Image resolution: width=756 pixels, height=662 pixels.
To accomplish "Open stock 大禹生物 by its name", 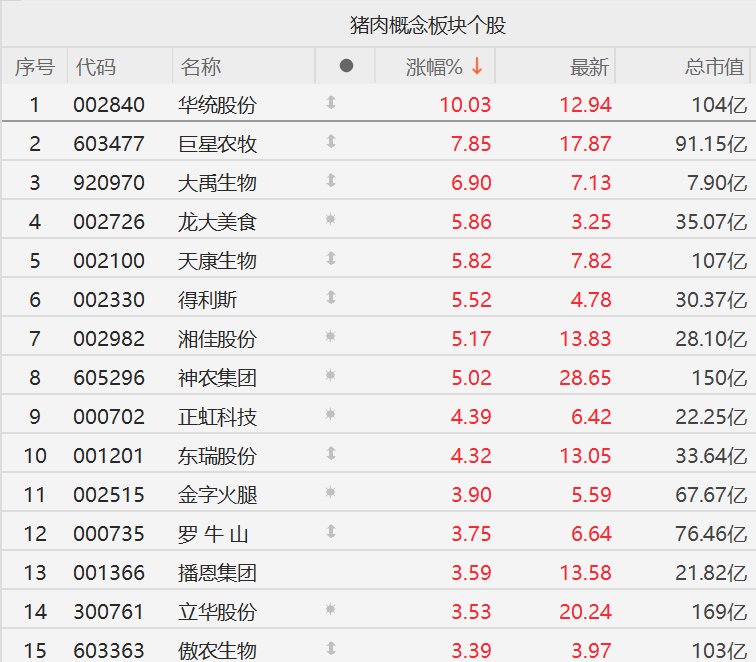I will (217, 182).
